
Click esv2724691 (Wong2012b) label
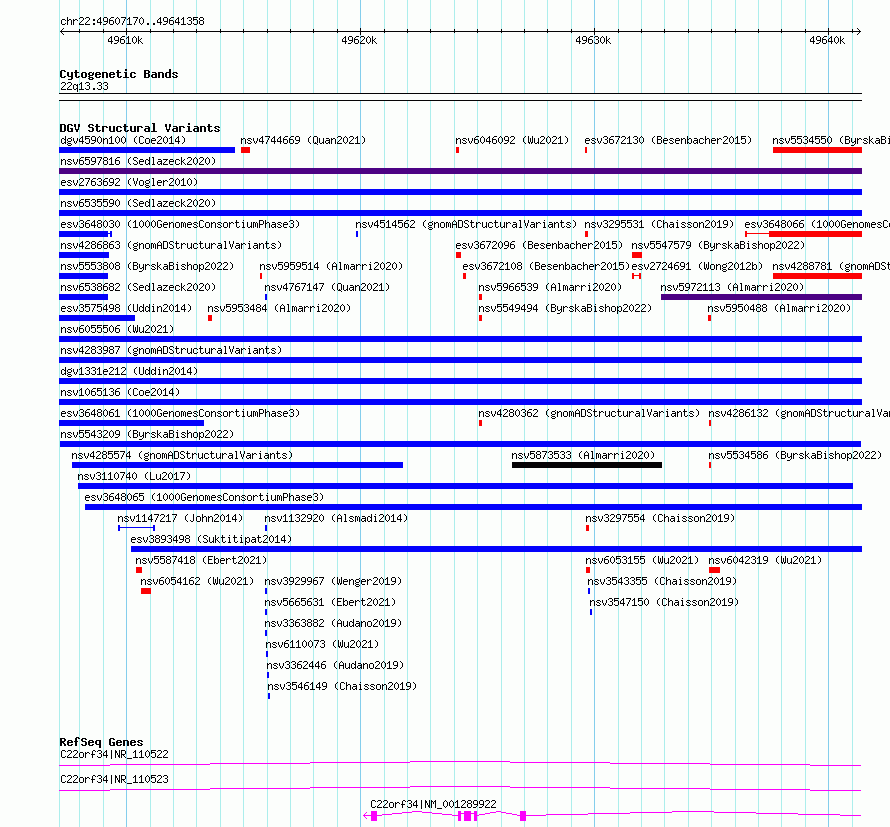point(697,266)
